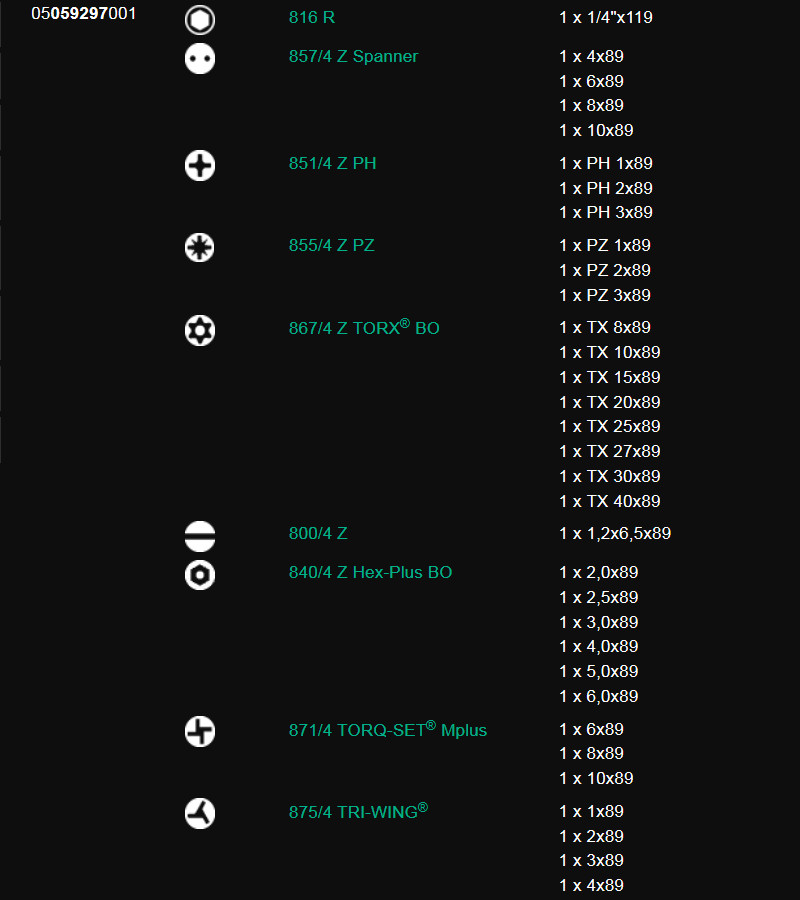Click the Hex-Plus BO profile icon
The width and height of the screenshot is (800, 900).
click(x=200, y=575)
